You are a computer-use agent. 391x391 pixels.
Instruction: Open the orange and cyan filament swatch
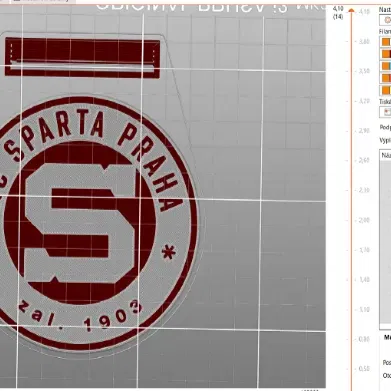[386, 66]
